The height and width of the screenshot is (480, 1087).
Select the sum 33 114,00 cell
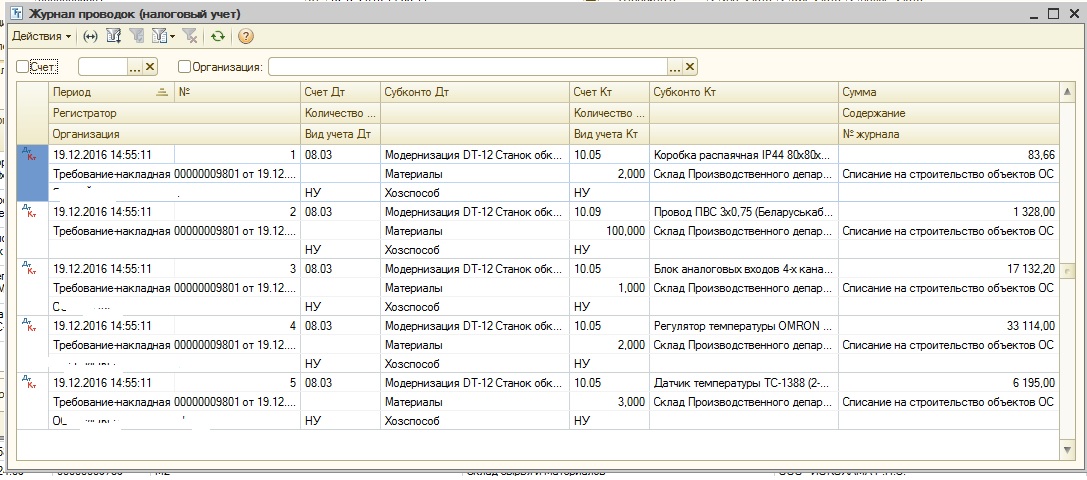coord(949,325)
